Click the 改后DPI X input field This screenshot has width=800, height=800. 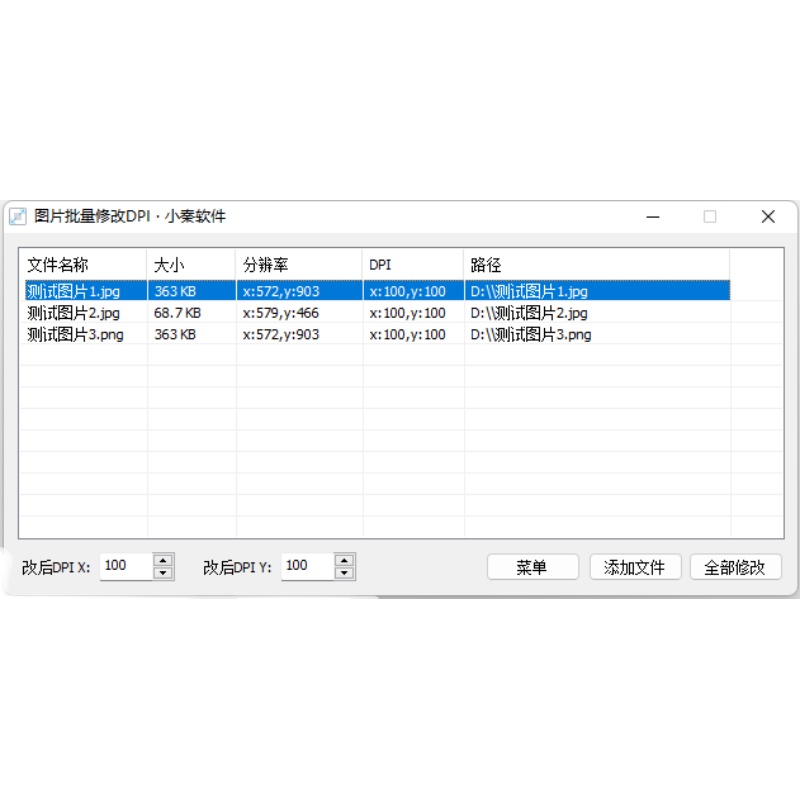click(x=126, y=567)
